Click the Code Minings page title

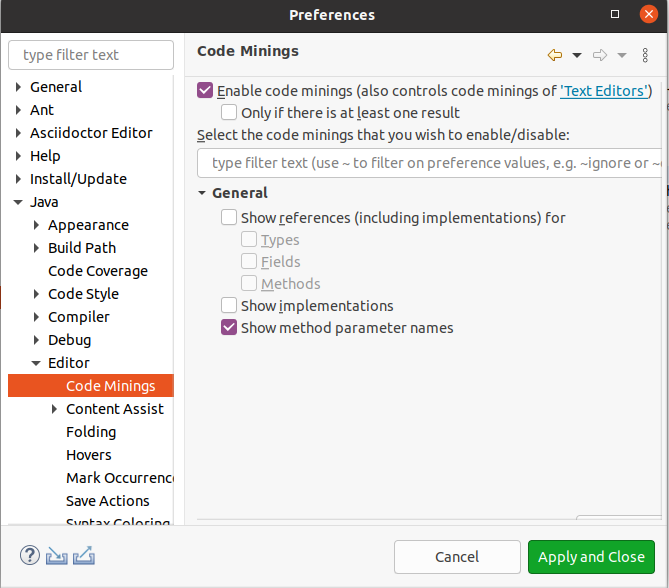click(247, 51)
